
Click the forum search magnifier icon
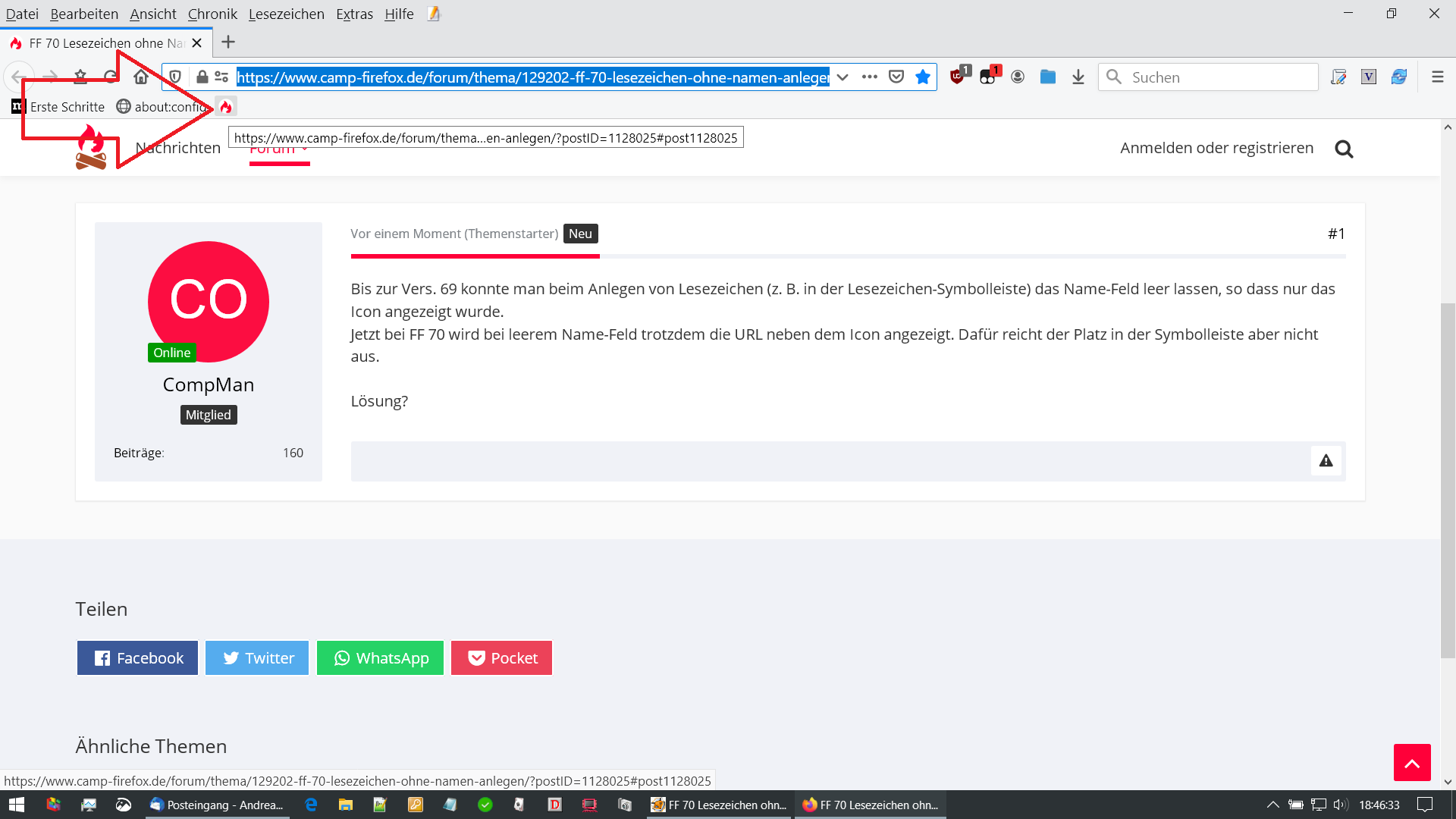(1344, 149)
